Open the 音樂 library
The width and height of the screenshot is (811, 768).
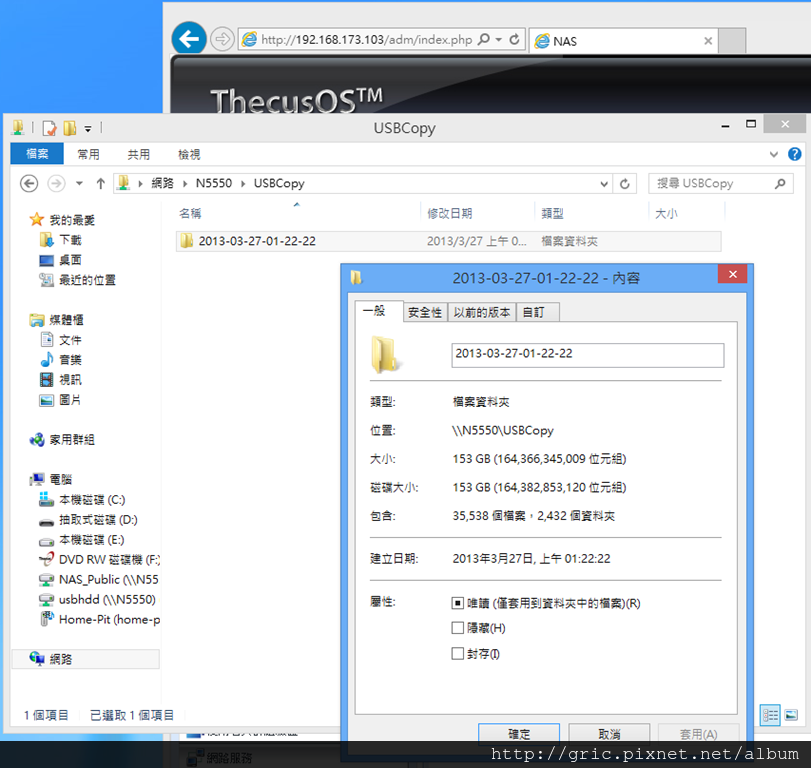coord(70,359)
